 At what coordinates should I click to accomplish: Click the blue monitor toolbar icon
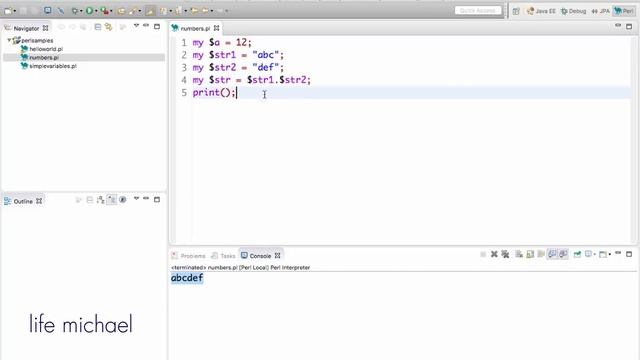click(x=48, y=11)
